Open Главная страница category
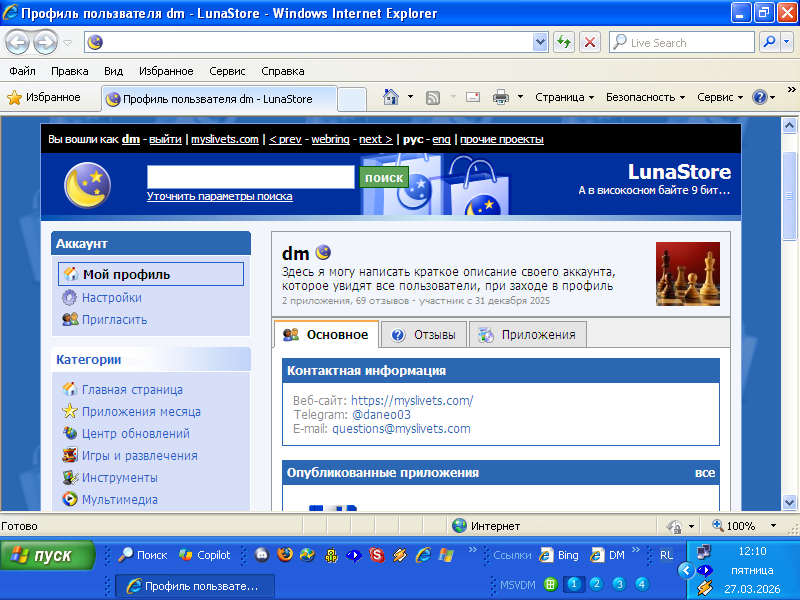 [x=122, y=389]
